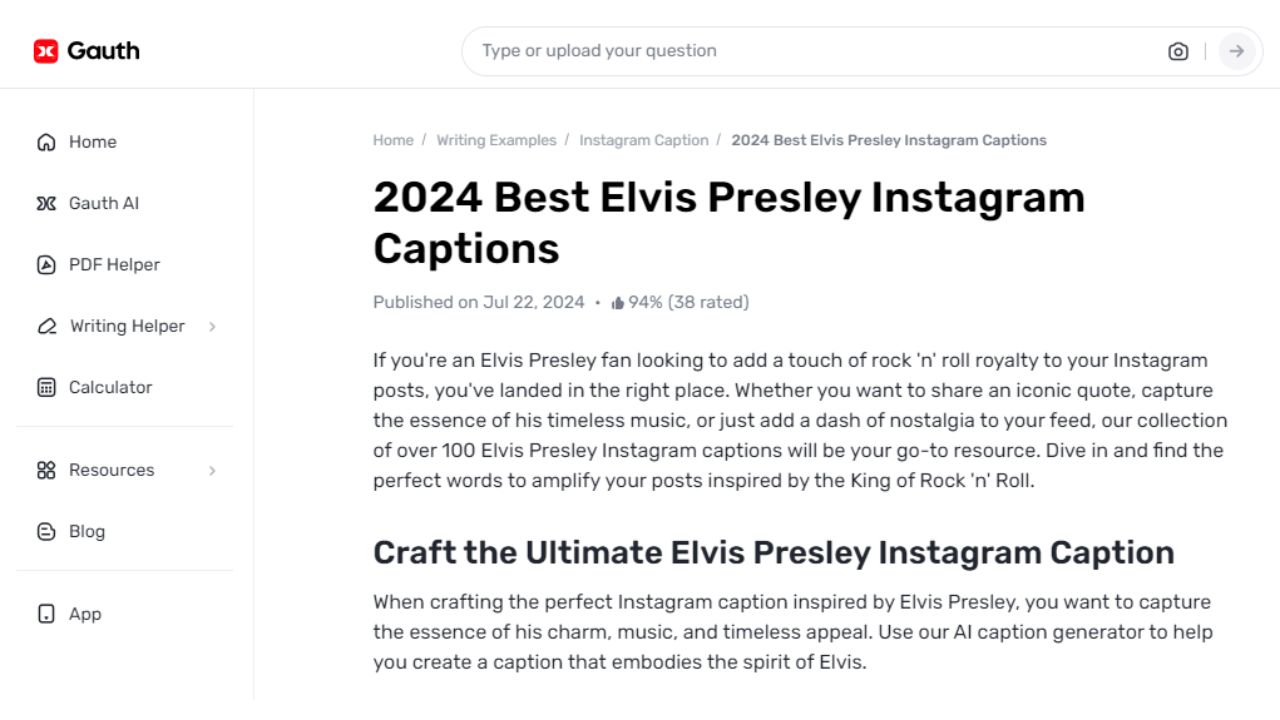Collapse the Resources chevron arrow
Image resolution: width=1280 pixels, height=720 pixels.
click(212, 470)
